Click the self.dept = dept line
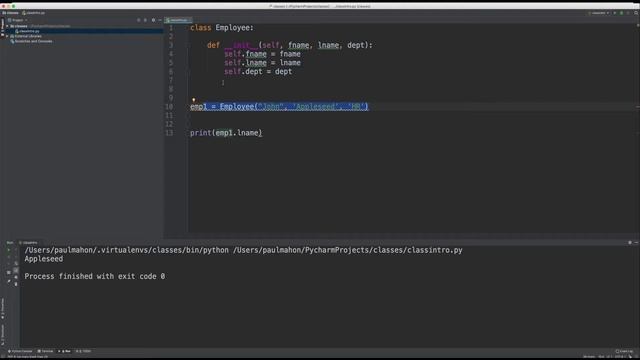Screen dimensions: 640x360 coord(258,71)
